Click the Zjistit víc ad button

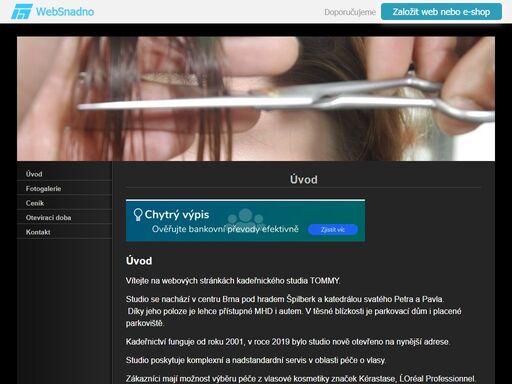pyautogui.click(x=333, y=229)
